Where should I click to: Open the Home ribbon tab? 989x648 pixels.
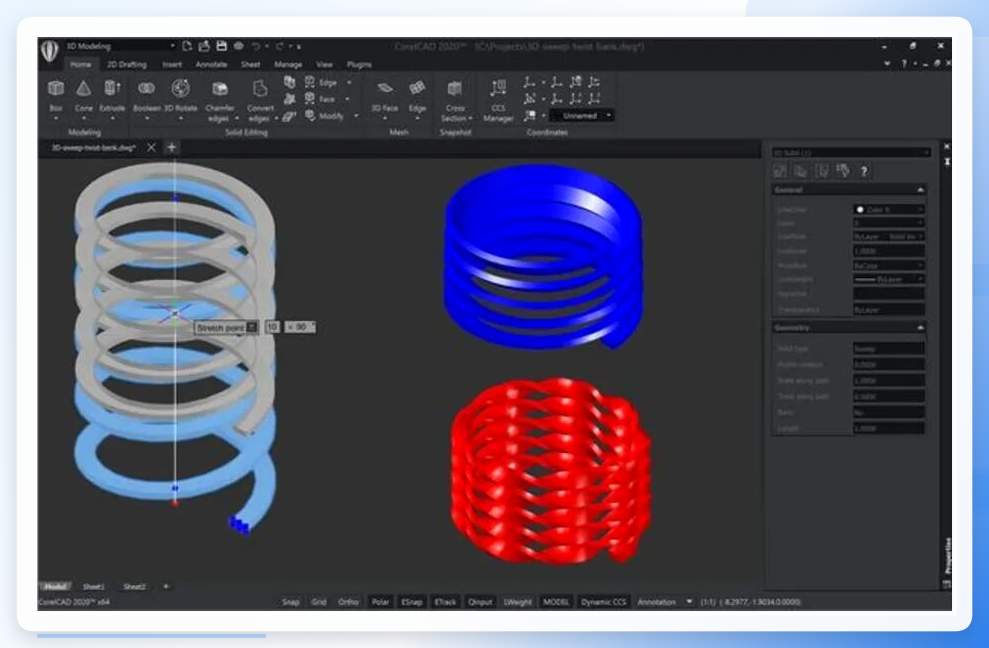pyautogui.click(x=80, y=64)
